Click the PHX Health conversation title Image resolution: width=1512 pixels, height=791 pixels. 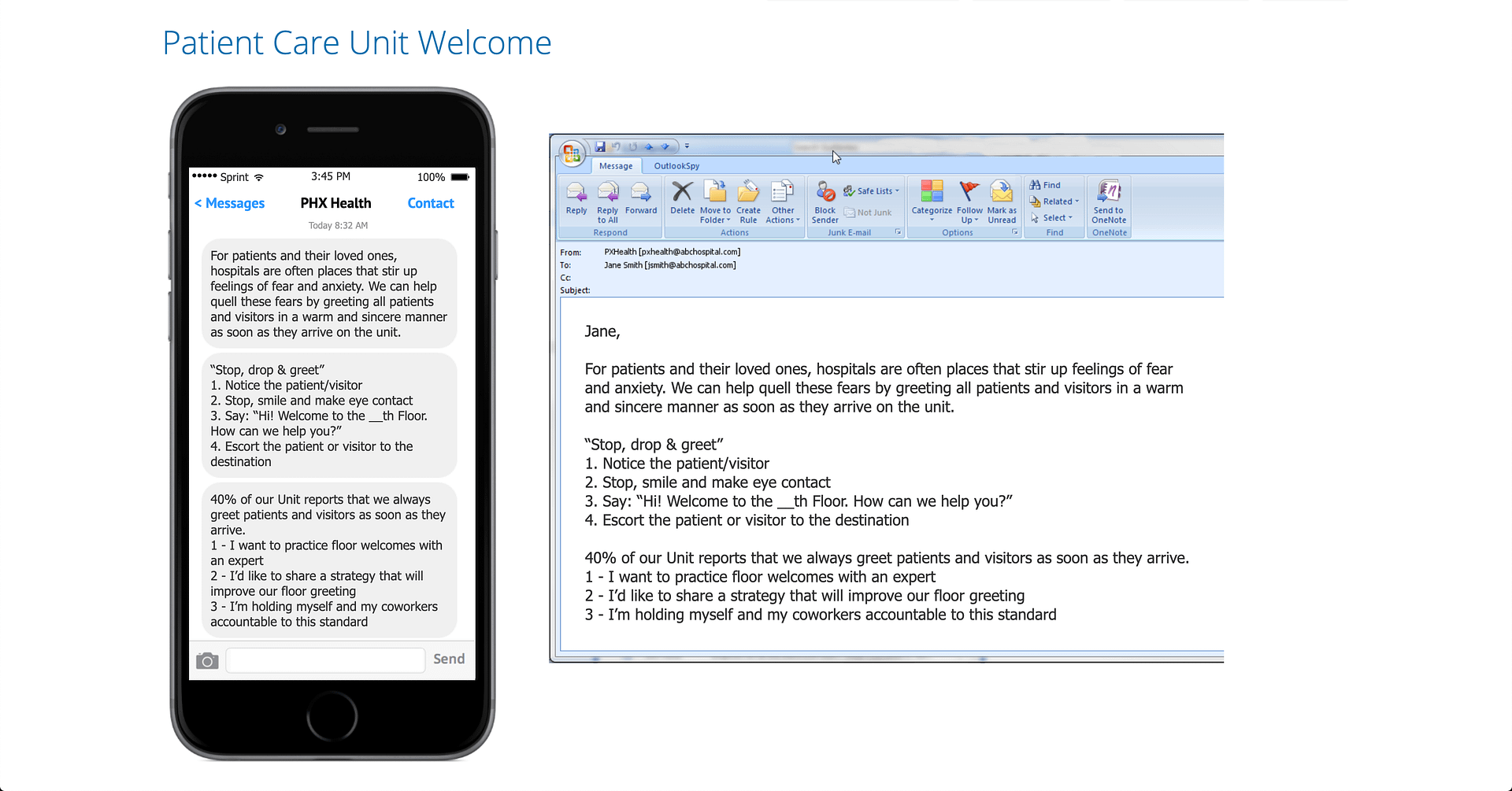coord(335,203)
